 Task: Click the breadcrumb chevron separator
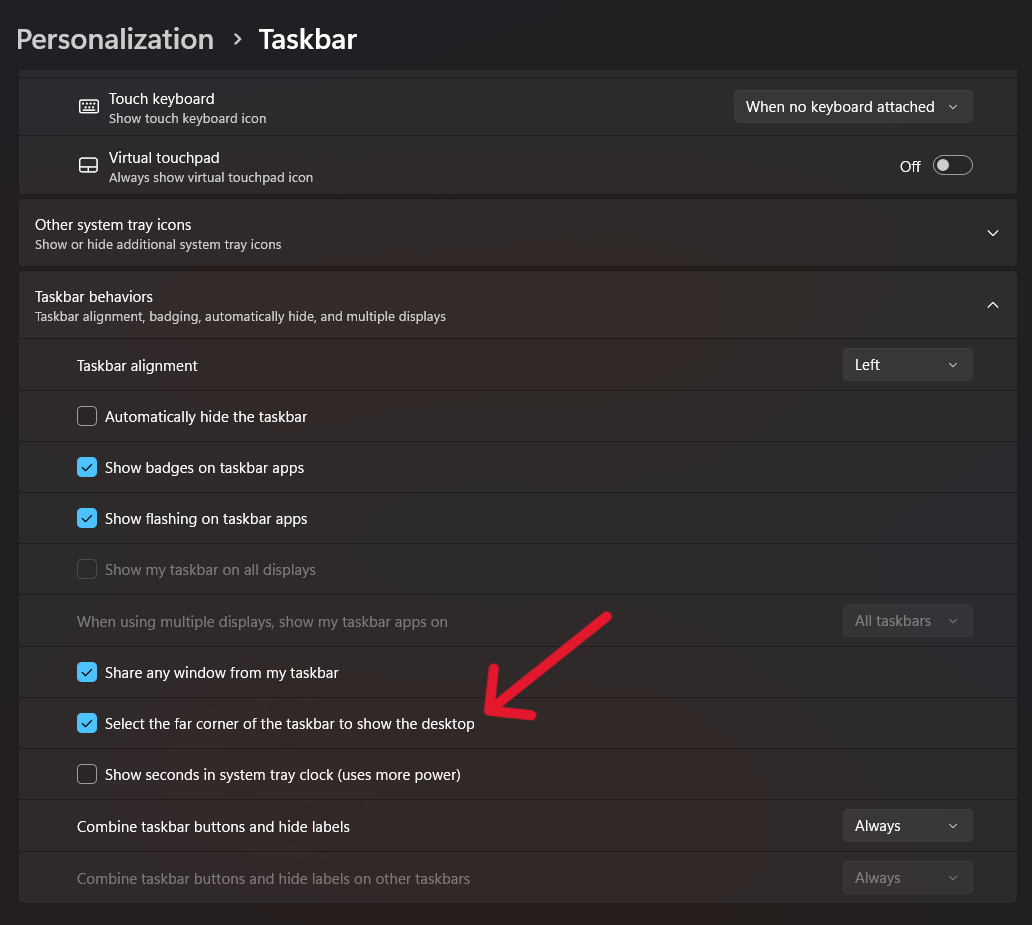click(x=238, y=40)
